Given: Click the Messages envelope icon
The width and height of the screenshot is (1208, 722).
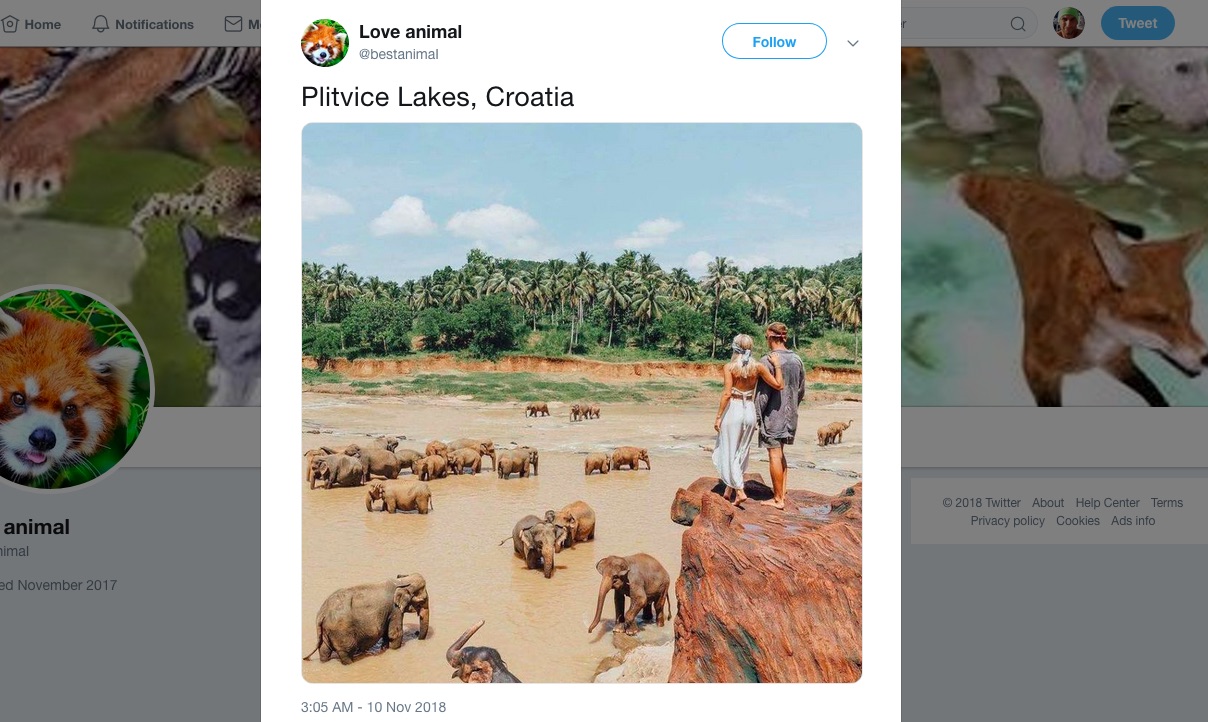Looking at the screenshot, I should 233,24.
